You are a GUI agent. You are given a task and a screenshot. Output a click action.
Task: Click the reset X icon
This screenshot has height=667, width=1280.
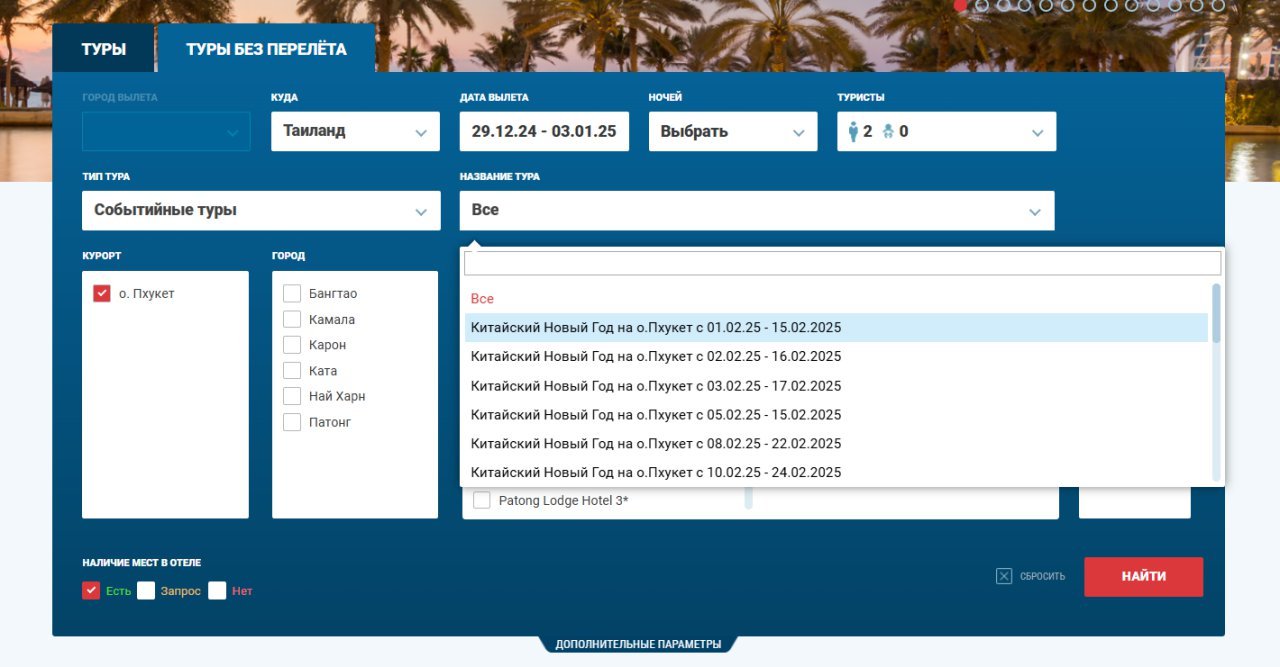1004,576
